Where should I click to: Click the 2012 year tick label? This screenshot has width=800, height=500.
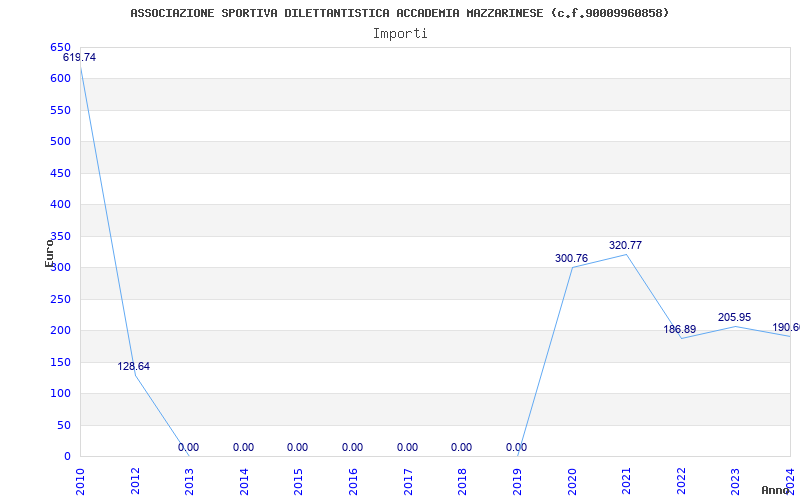[x=135, y=481]
